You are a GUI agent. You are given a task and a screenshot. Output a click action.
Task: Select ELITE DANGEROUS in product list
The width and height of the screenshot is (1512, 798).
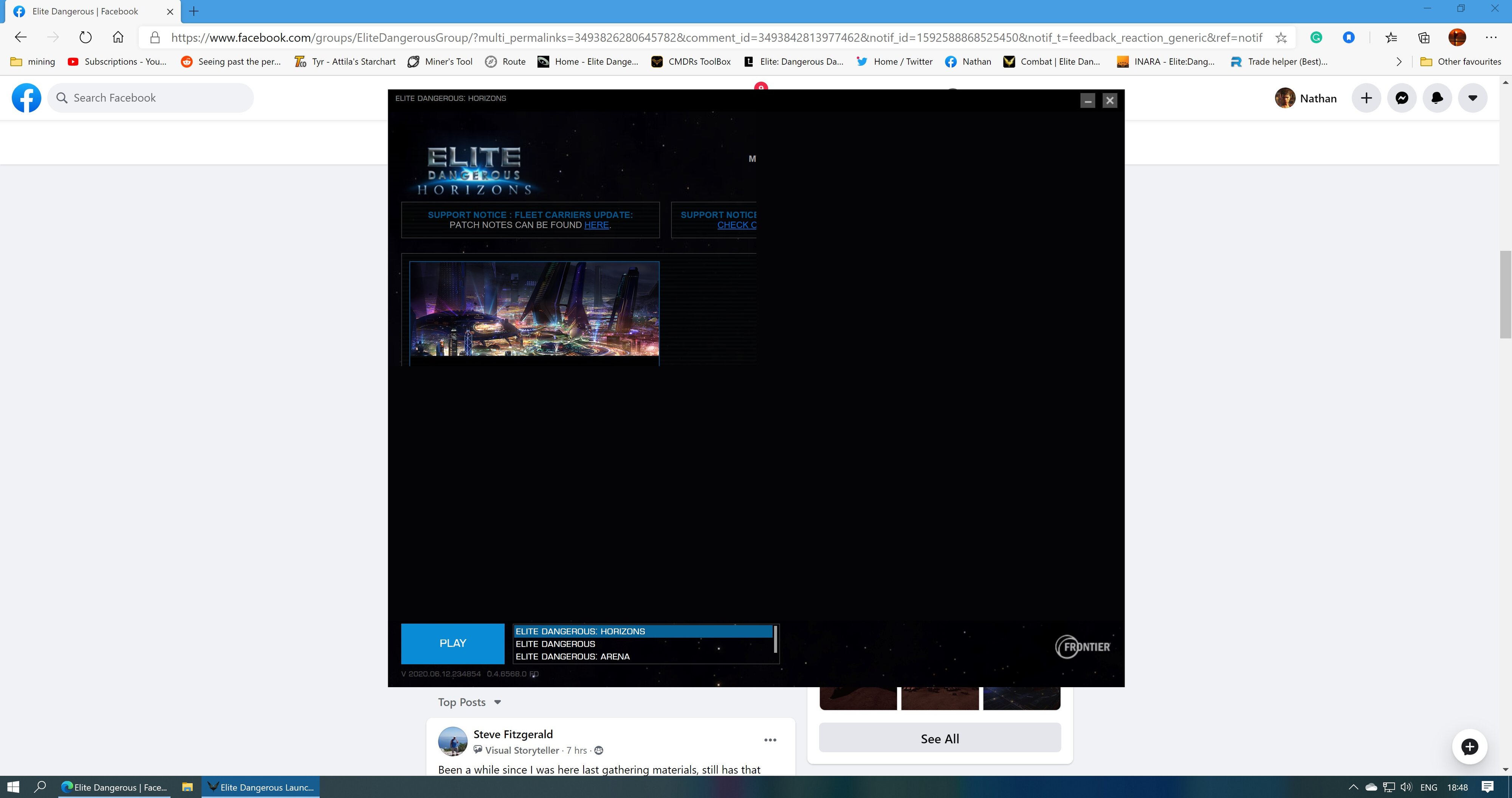[x=643, y=644]
